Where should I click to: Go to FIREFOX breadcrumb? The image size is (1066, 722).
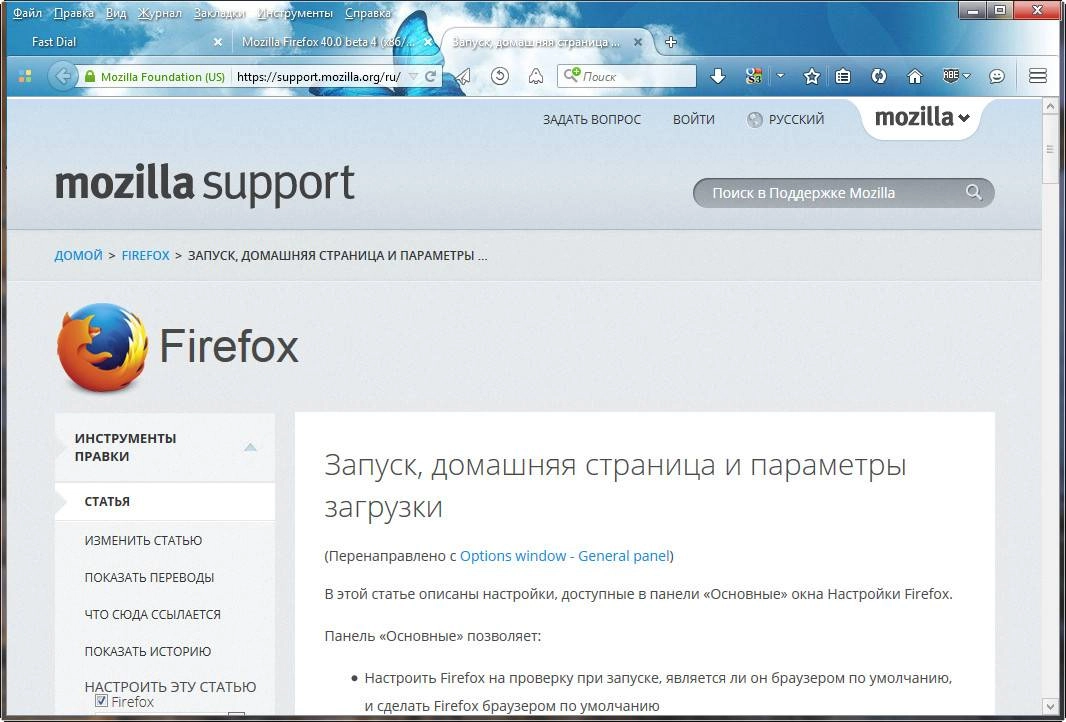click(x=145, y=256)
